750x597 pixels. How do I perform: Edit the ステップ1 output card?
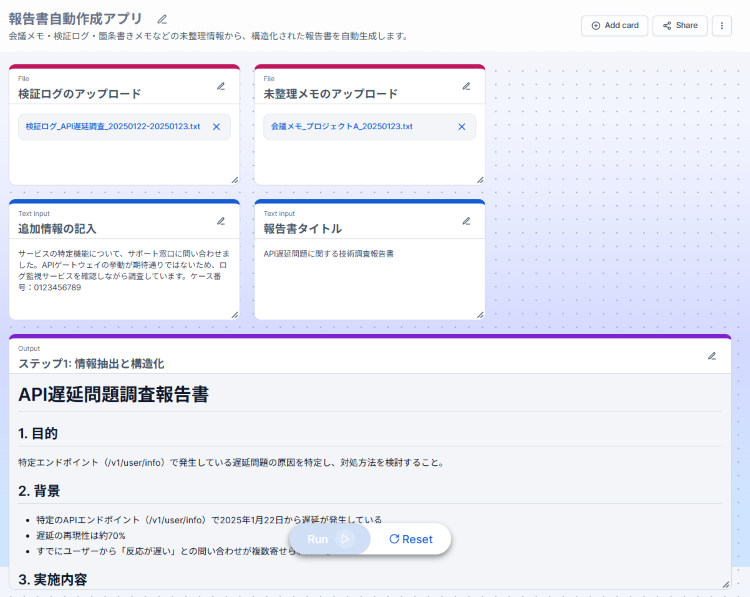tap(712, 356)
